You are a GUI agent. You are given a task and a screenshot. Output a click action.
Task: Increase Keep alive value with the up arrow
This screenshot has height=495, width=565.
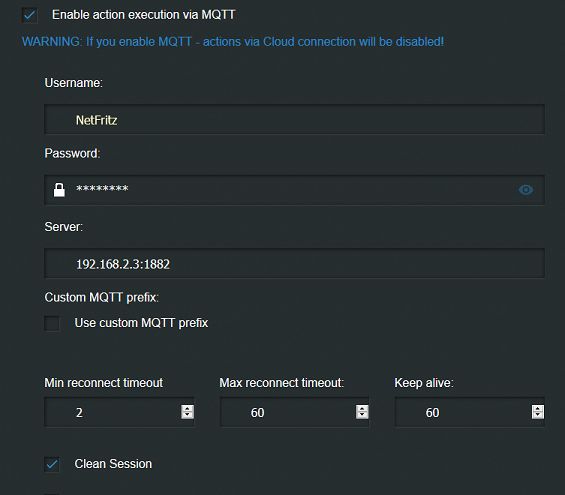tap(538, 409)
